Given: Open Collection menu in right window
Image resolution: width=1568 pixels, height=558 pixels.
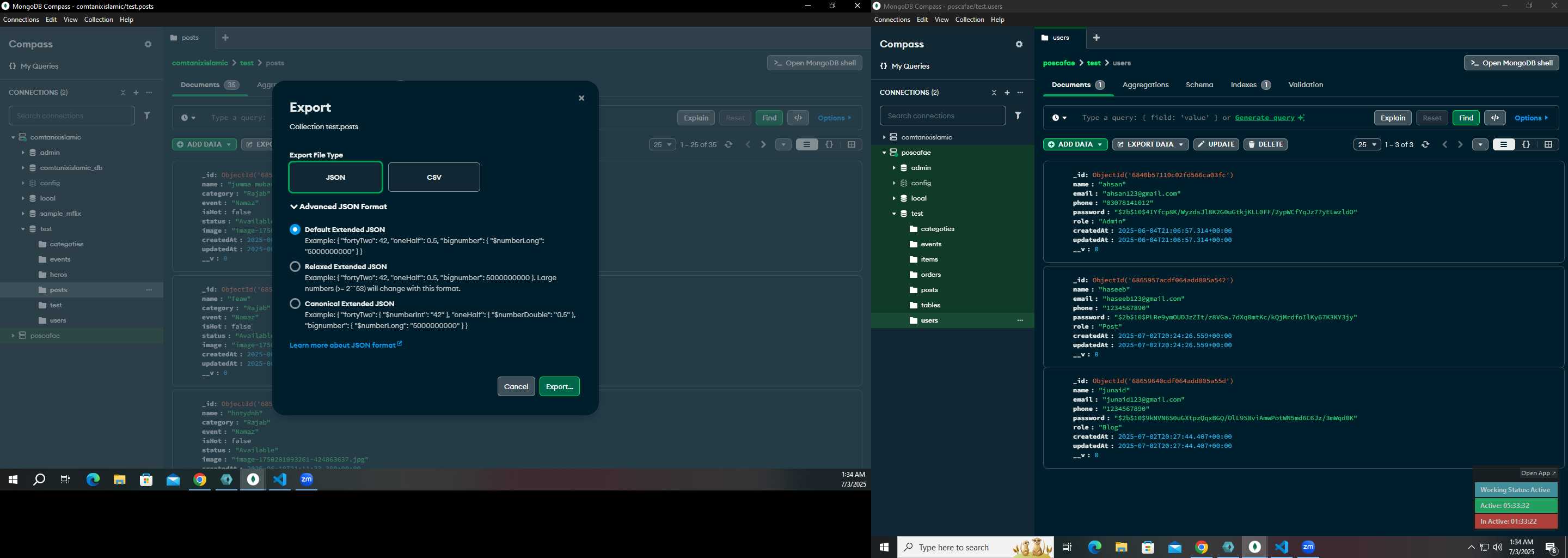Looking at the screenshot, I should click(969, 20).
